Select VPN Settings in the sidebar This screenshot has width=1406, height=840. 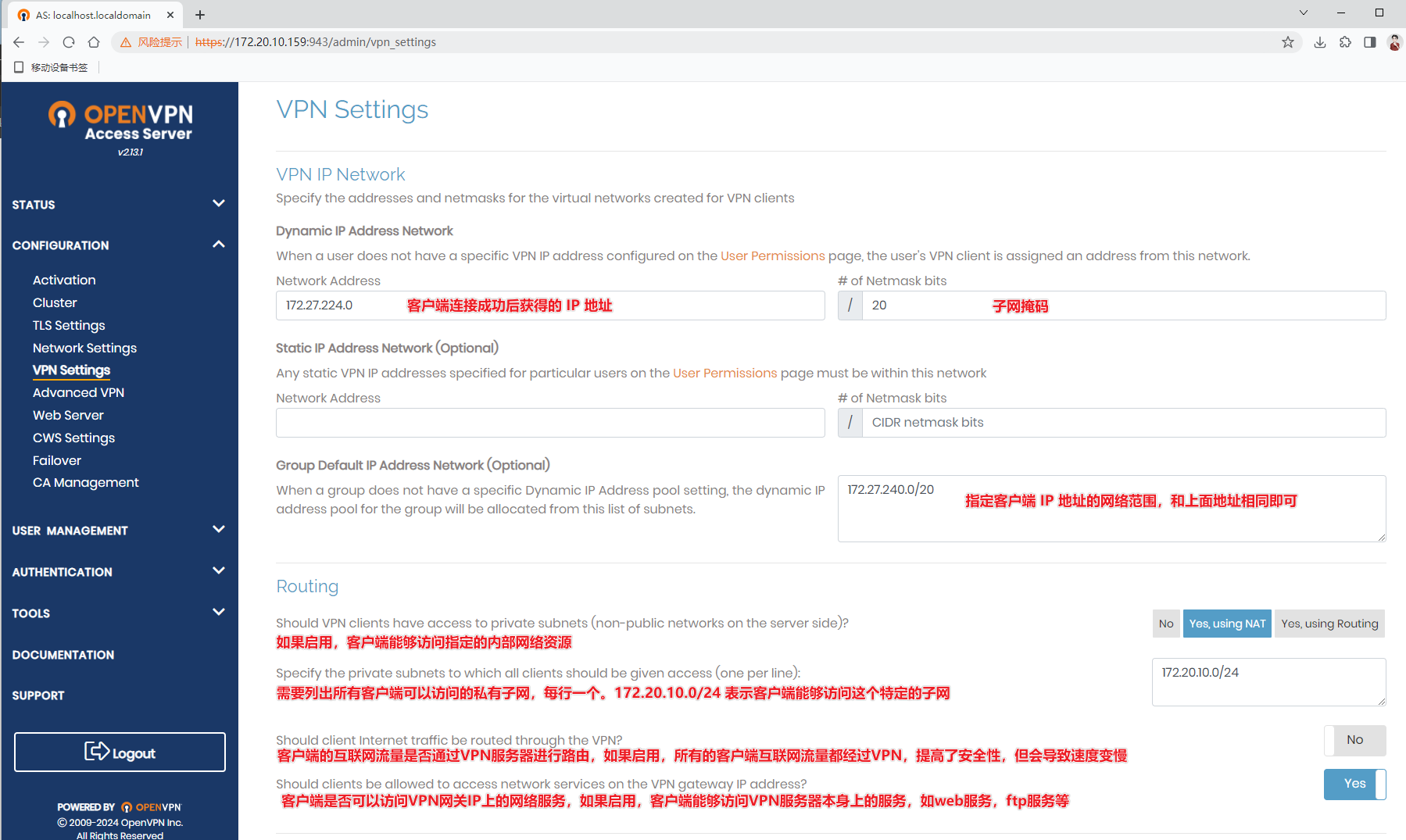coord(71,370)
